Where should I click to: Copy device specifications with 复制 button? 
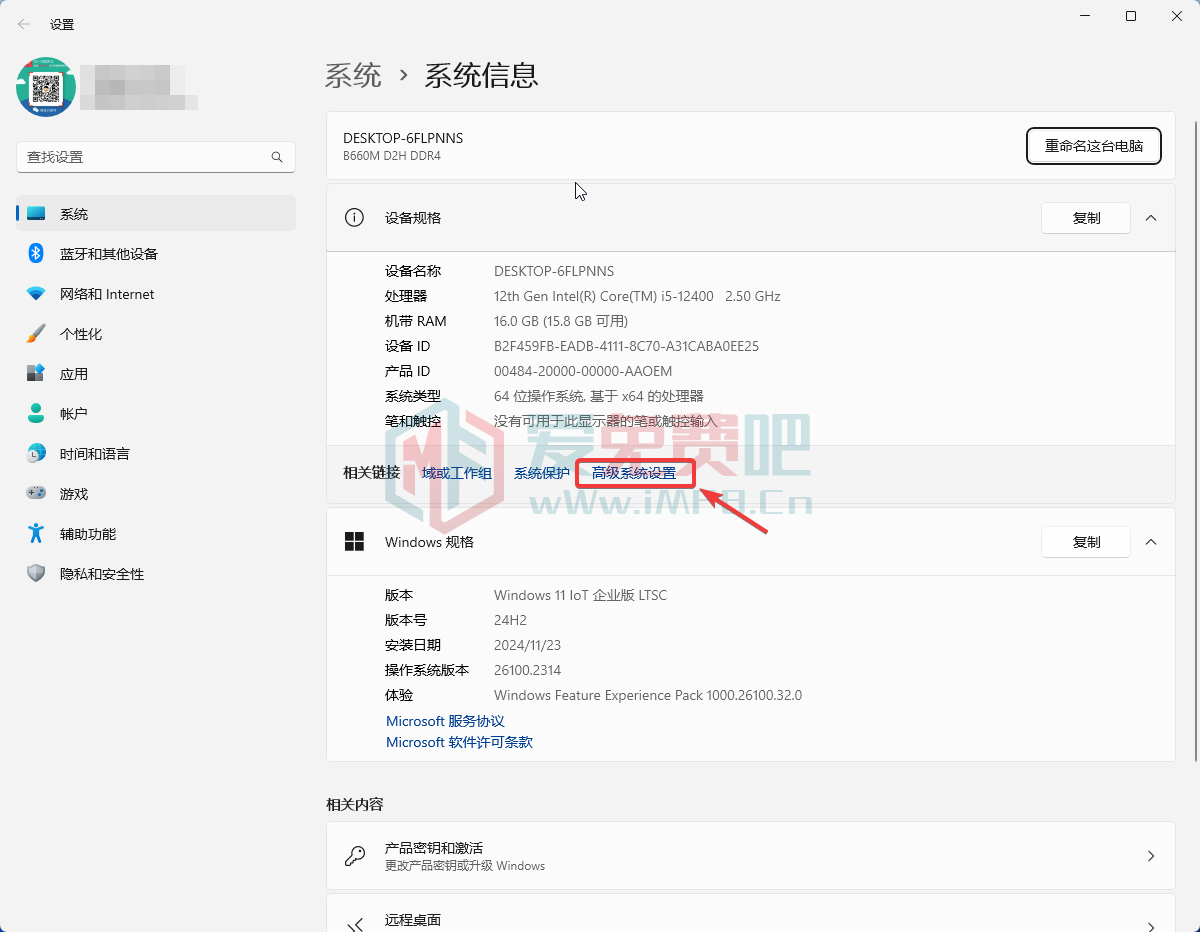click(x=1086, y=218)
